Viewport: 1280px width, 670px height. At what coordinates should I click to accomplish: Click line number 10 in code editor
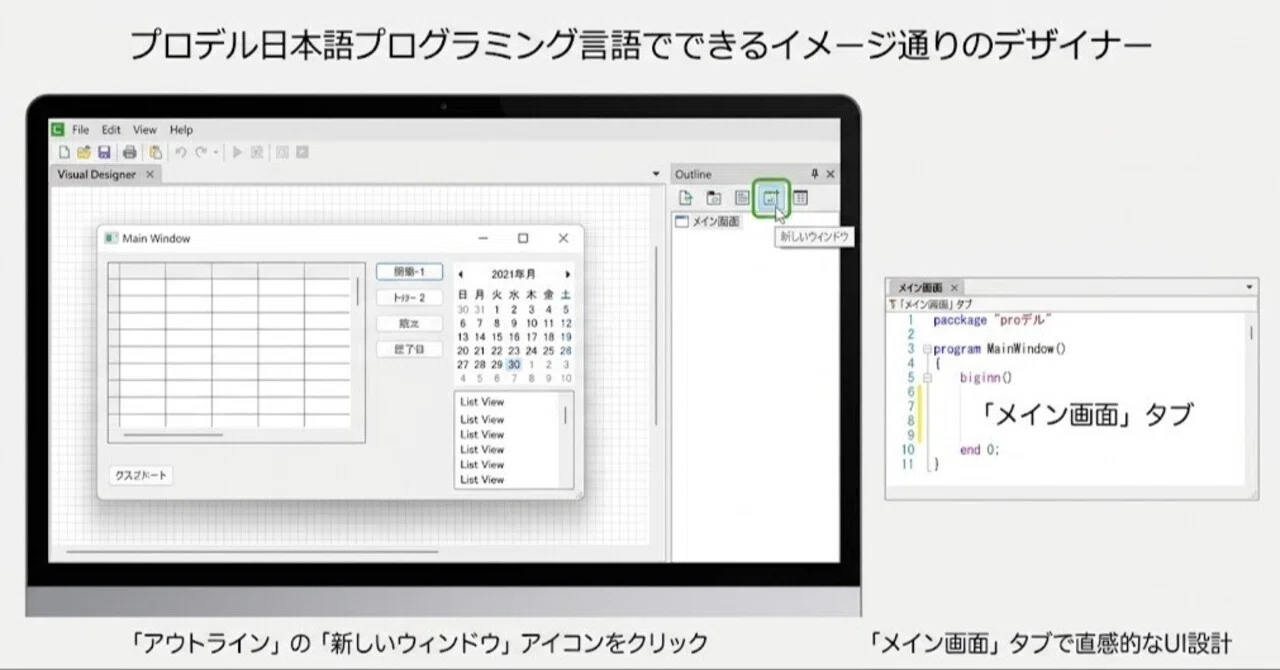[x=908, y=450]
